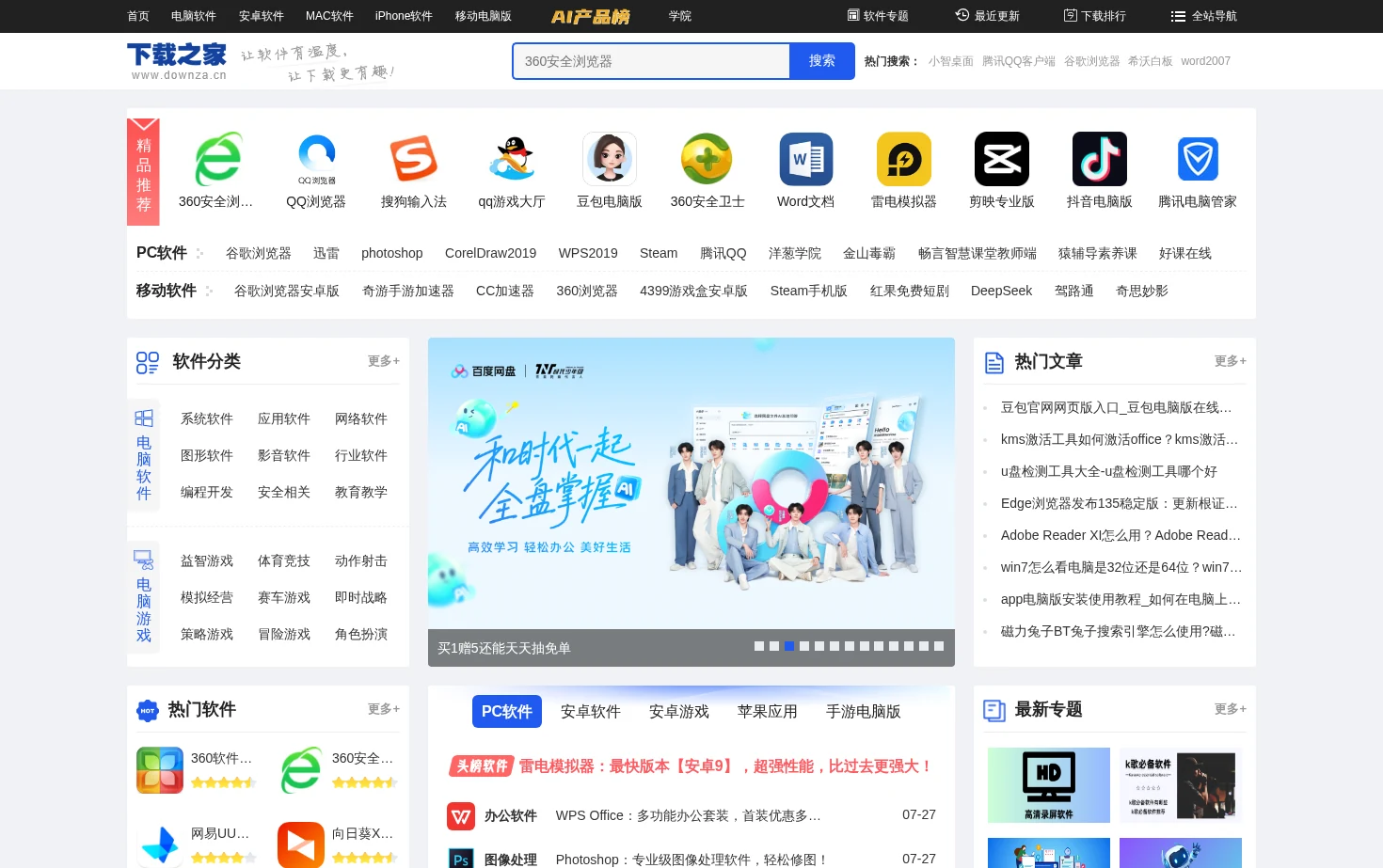Screen dimensions: 1383x868
Task: Click the 360安全 green e icon in 热门软件
Action: point(301,770)
